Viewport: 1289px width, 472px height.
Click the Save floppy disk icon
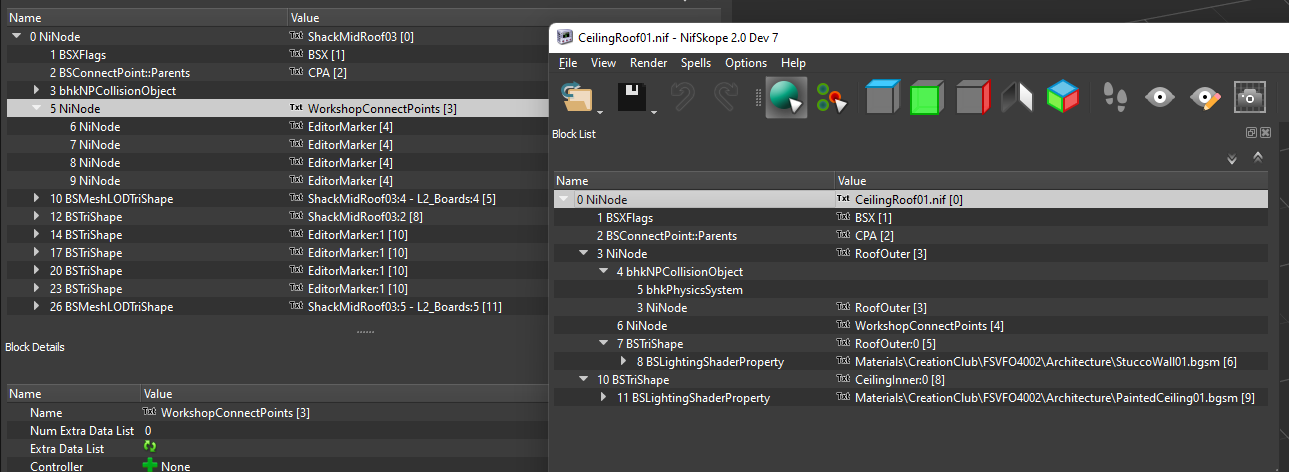(632, 98)
